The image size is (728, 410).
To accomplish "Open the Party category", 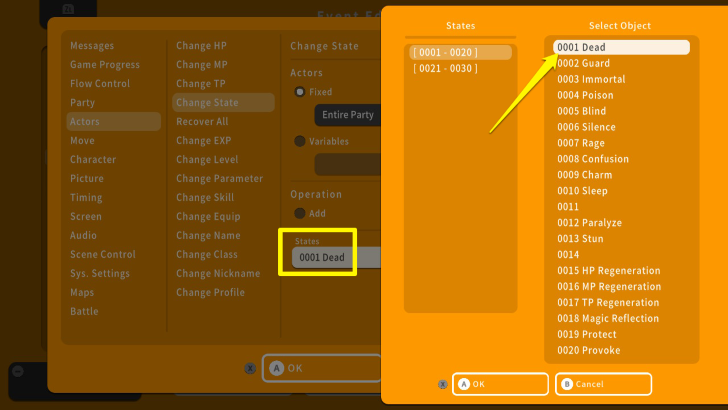I will (82, 103).
